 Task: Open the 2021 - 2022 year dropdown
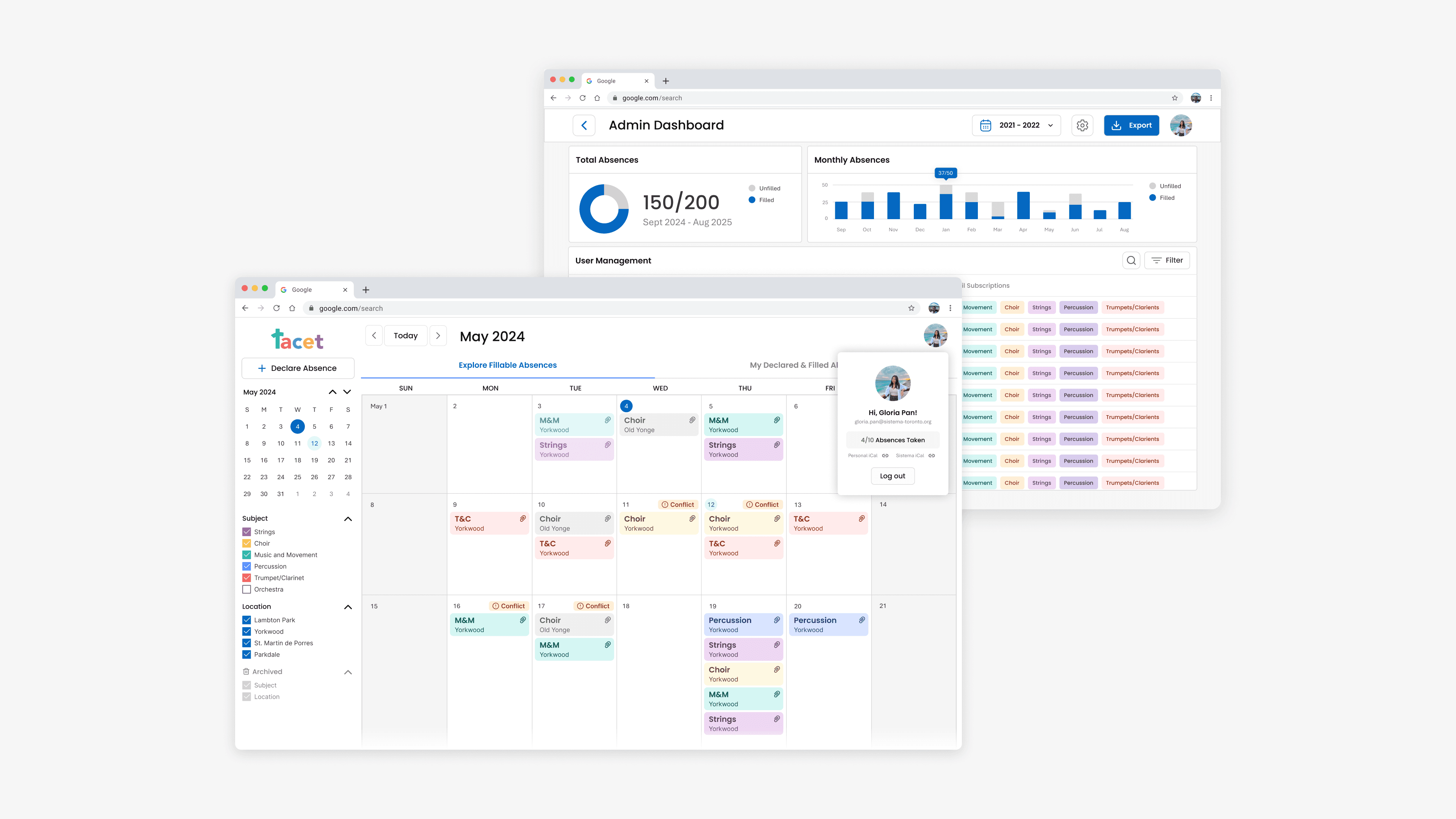[1016, 126]
